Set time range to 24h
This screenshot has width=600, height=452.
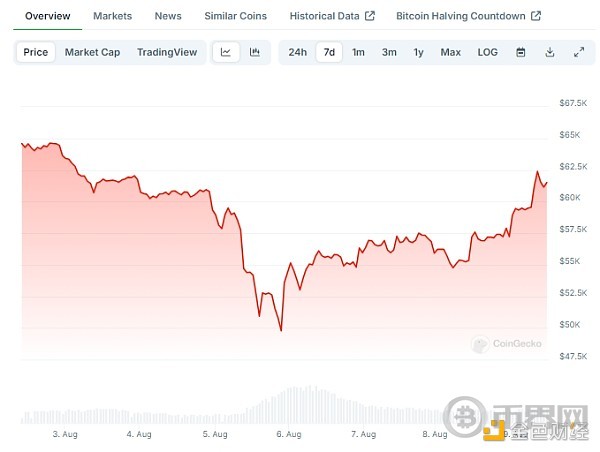[x=297, y=52]
